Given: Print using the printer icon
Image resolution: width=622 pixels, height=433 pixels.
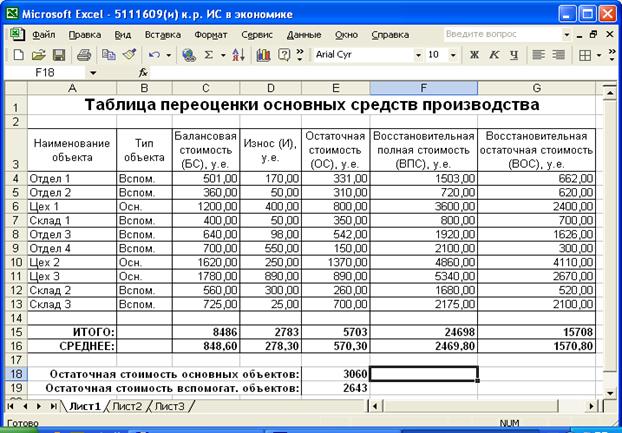Looking at the screenshot, I should pyautogui.click(x=84, y=55).
